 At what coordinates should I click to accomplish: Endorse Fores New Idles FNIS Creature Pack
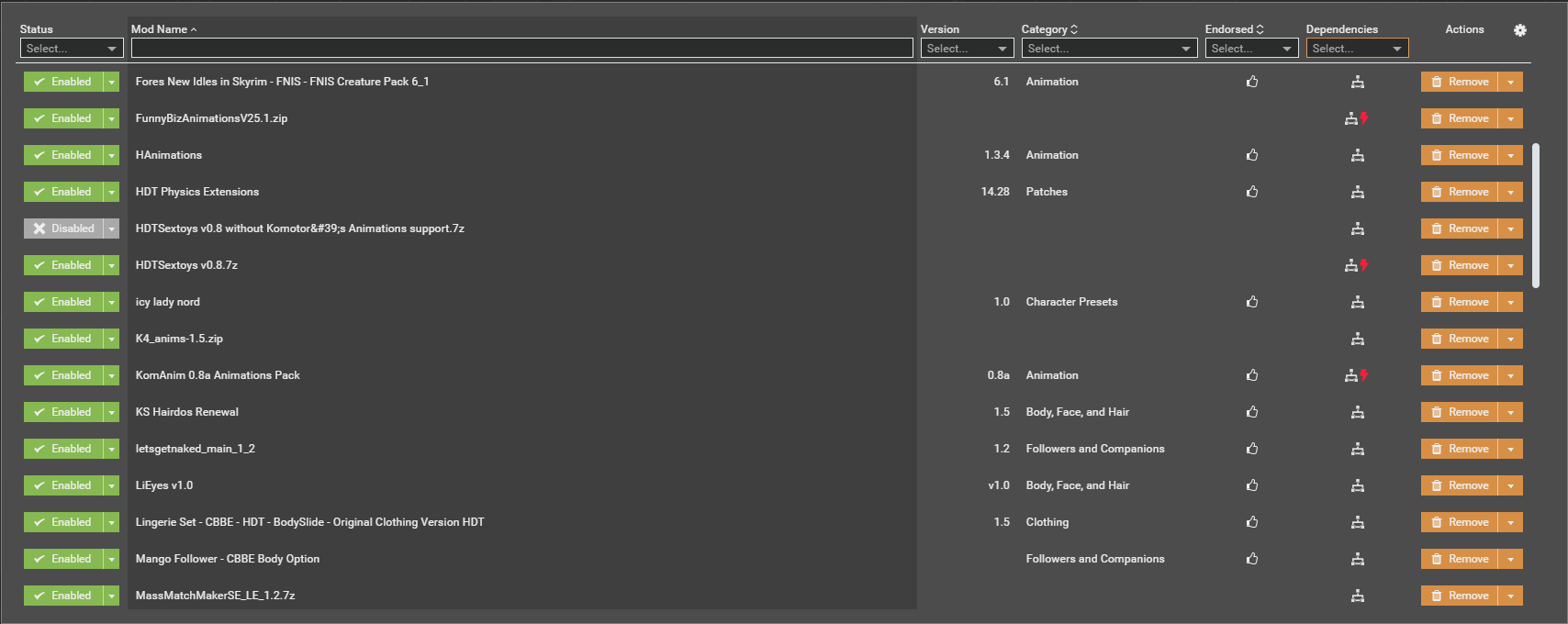click(x=1252, y=82)
